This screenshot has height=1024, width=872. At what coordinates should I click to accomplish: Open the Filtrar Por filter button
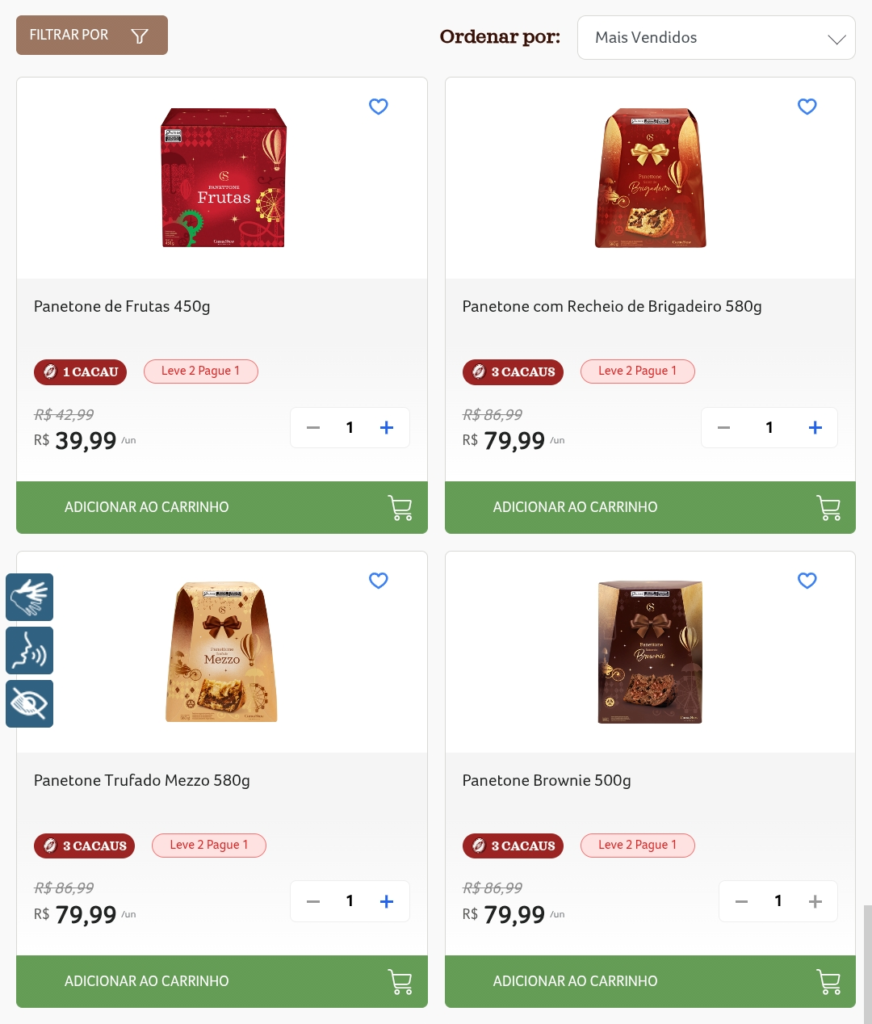[x=92, y=35]
